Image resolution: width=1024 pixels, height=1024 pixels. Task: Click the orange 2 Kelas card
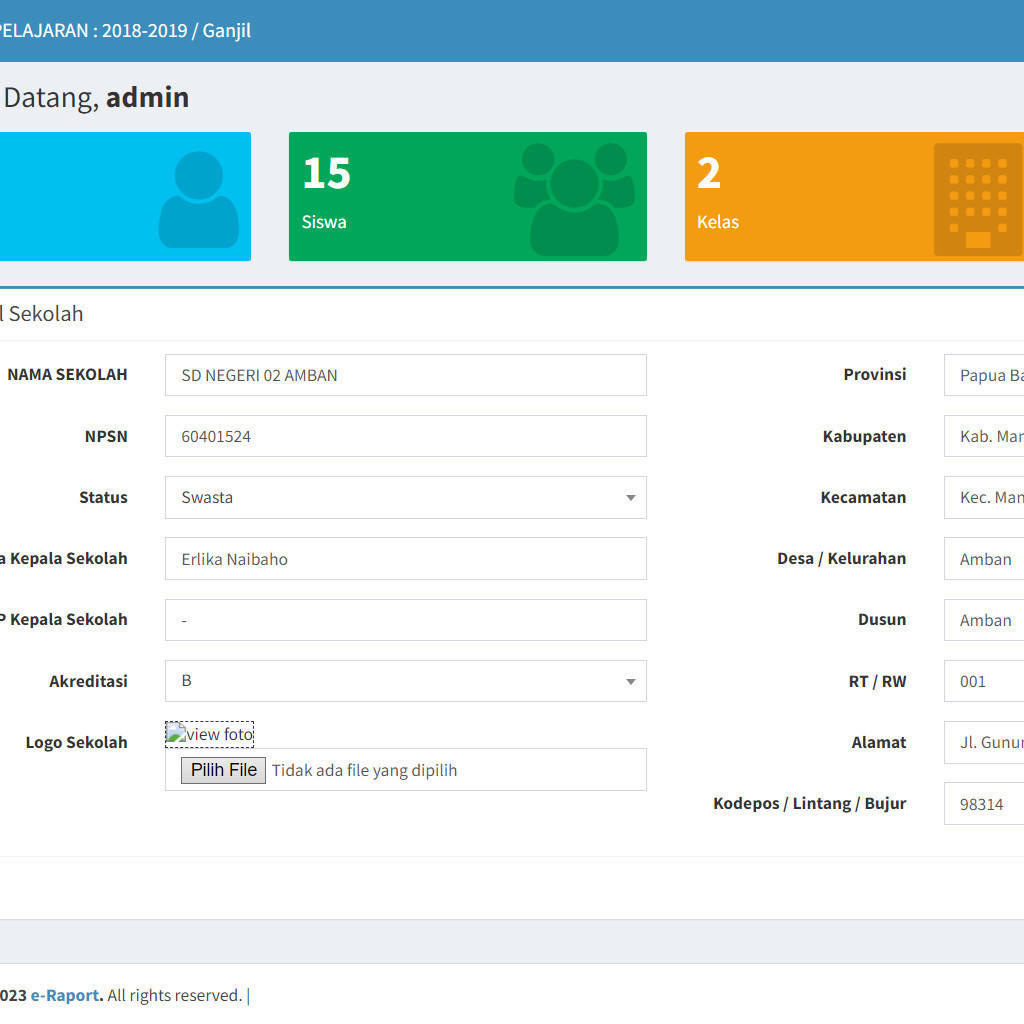pyautogui.click(x=854, y=197)
